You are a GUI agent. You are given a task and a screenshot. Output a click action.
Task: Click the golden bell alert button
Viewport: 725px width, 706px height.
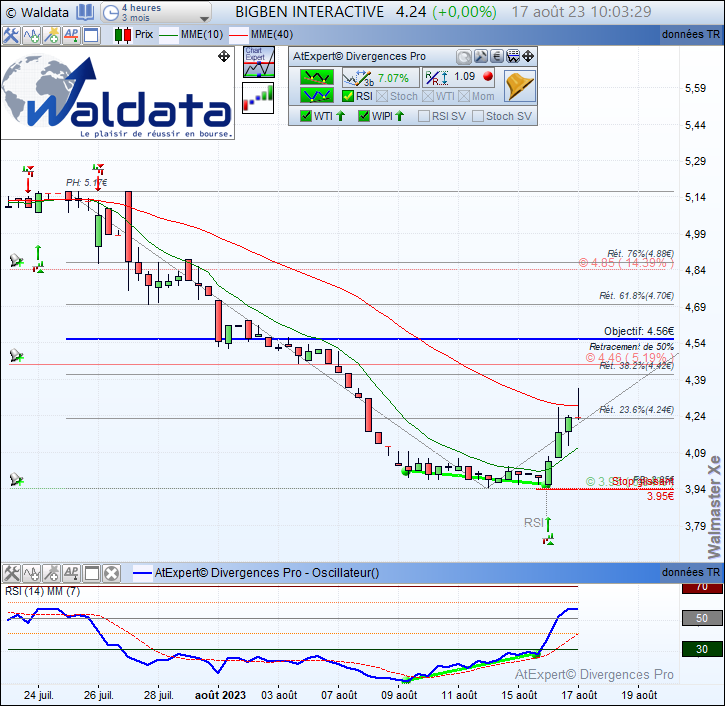[520, 86]
